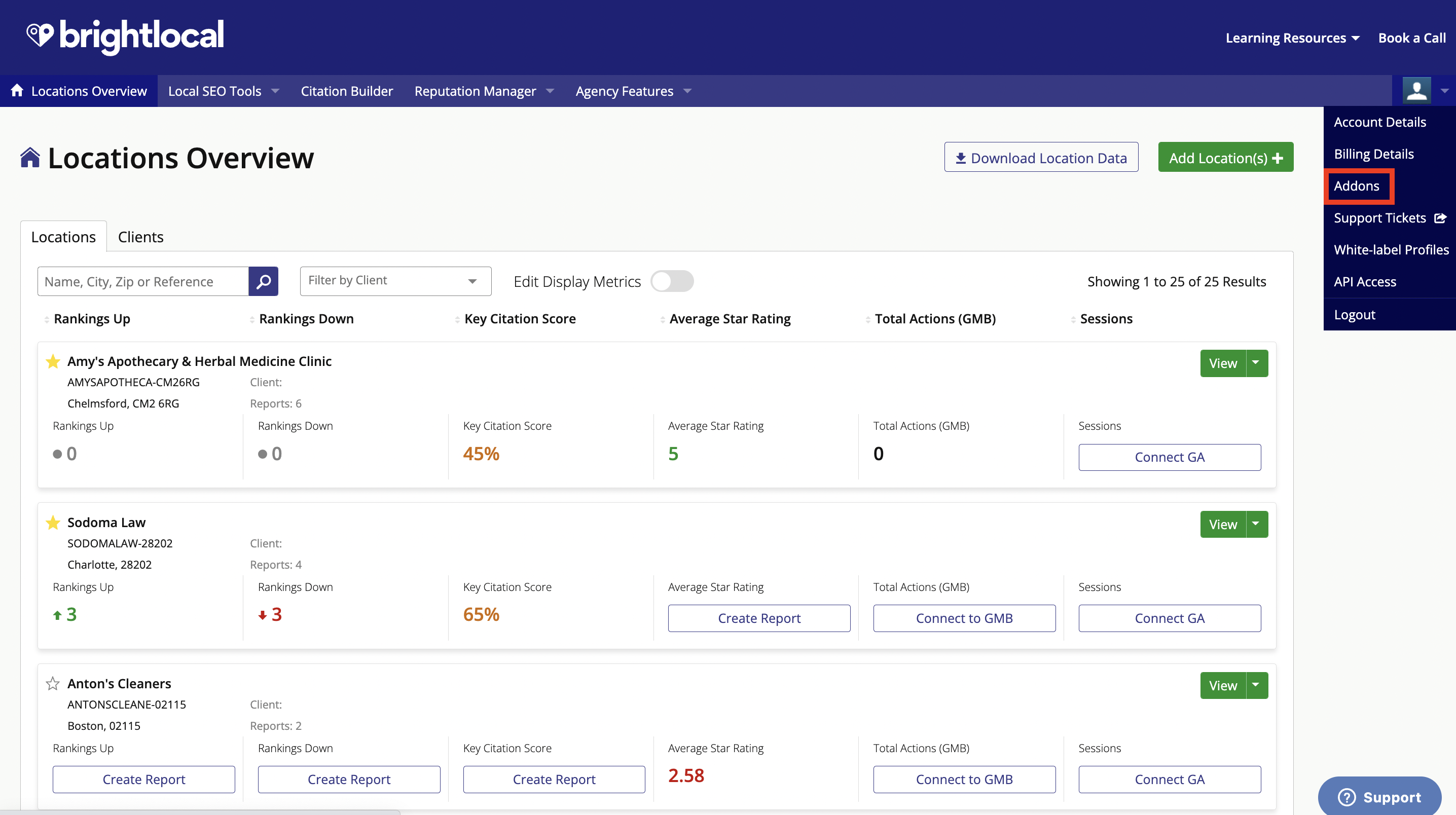Switch to the Clients tab
1456x815 pixels.
[141, 237]
